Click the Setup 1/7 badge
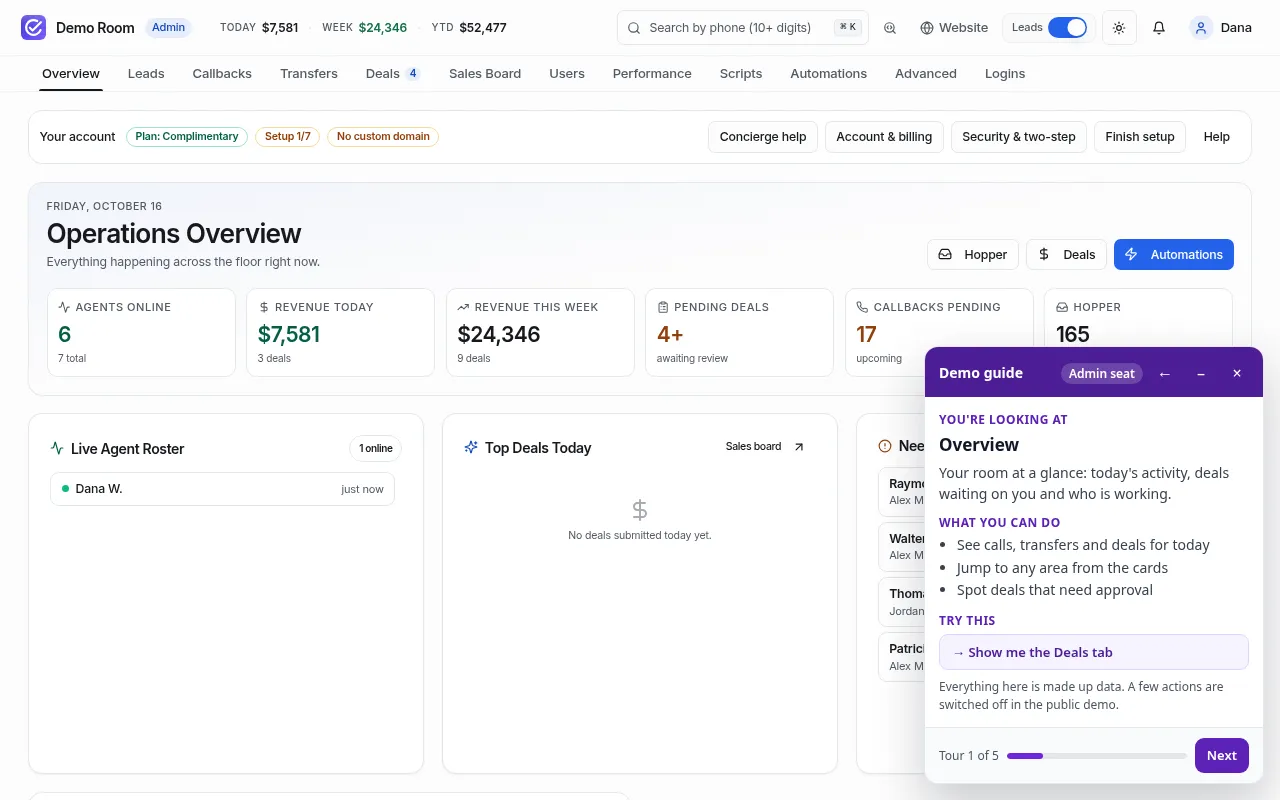Screen dimensions: 1280x800 coord(288,137)
